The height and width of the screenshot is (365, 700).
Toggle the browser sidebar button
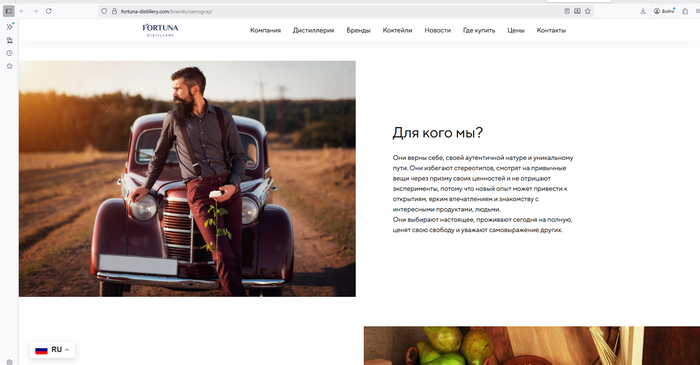click(x=9, y=11)
